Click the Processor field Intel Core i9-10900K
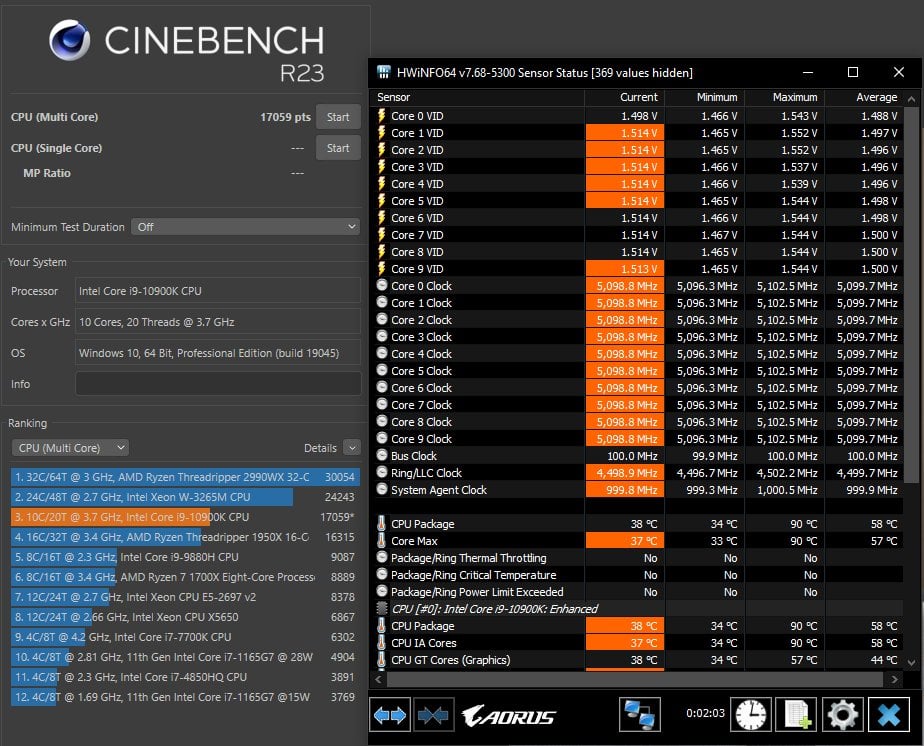The width and height of the screenshot is (924, 746). point(218,291)
